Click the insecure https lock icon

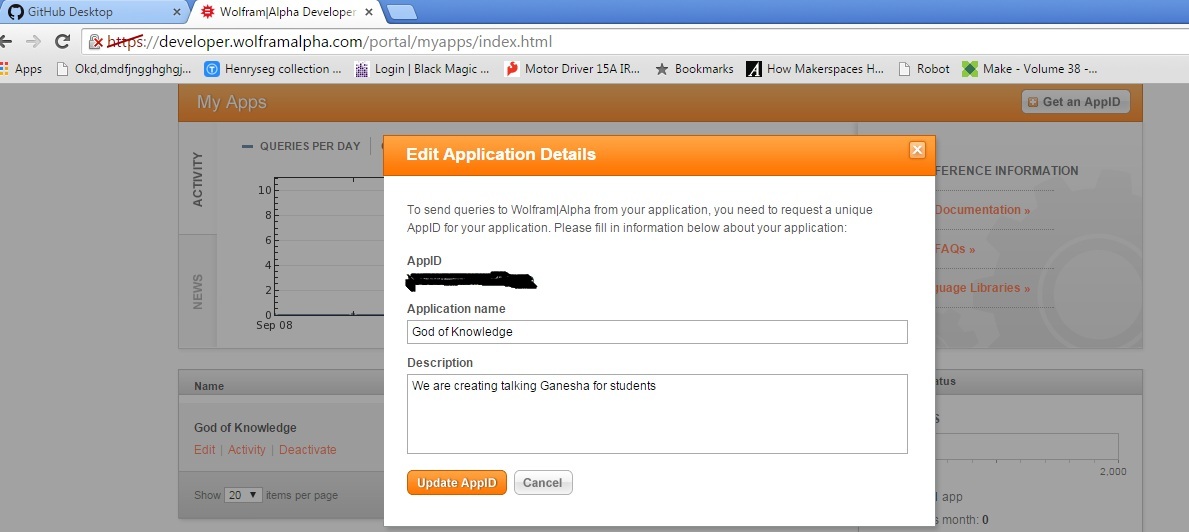[x=96, y=42]
